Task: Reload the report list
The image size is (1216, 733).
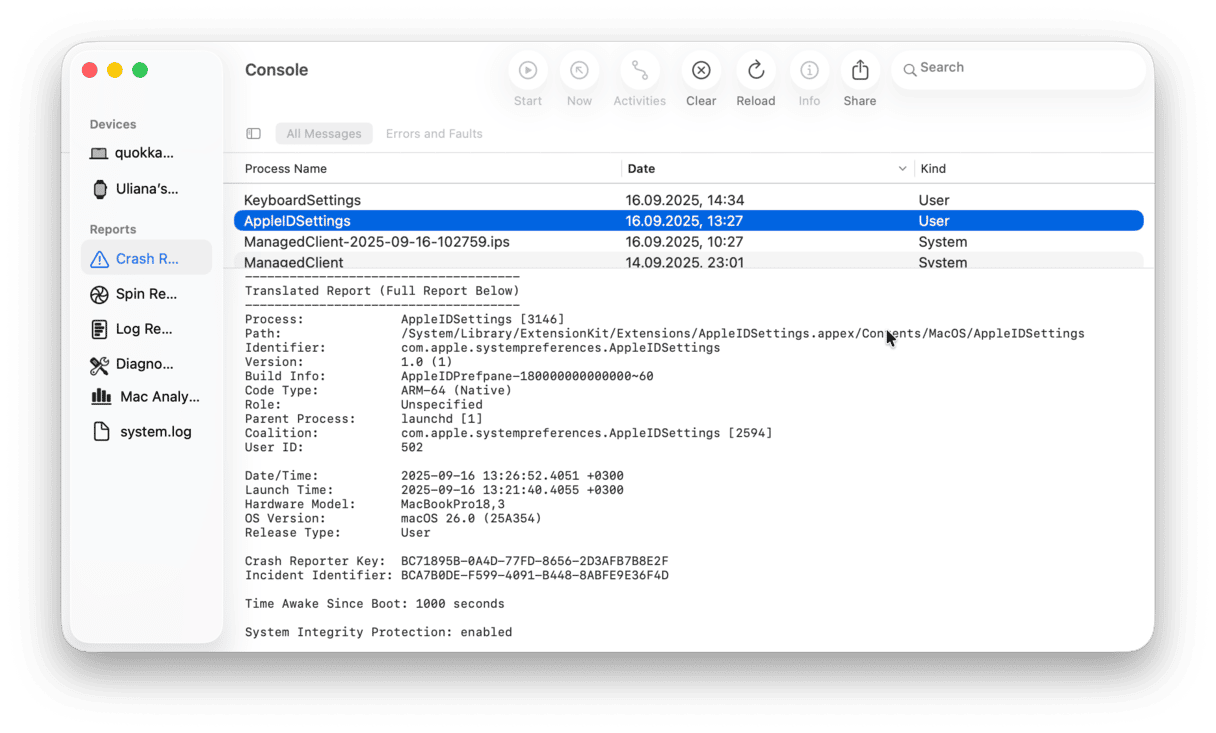Action: coord(756,70)
